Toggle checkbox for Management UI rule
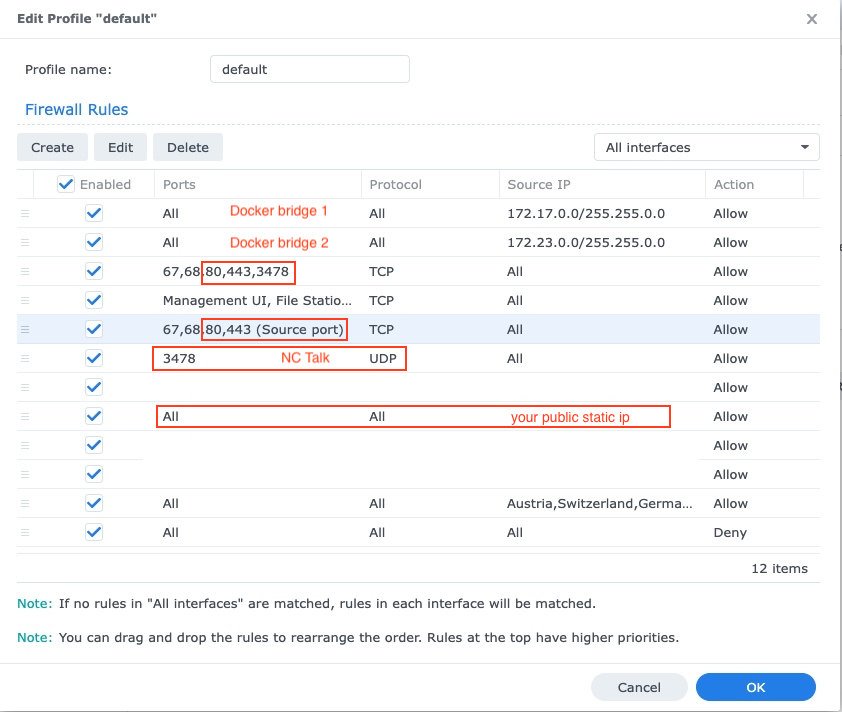 point(94,300)
